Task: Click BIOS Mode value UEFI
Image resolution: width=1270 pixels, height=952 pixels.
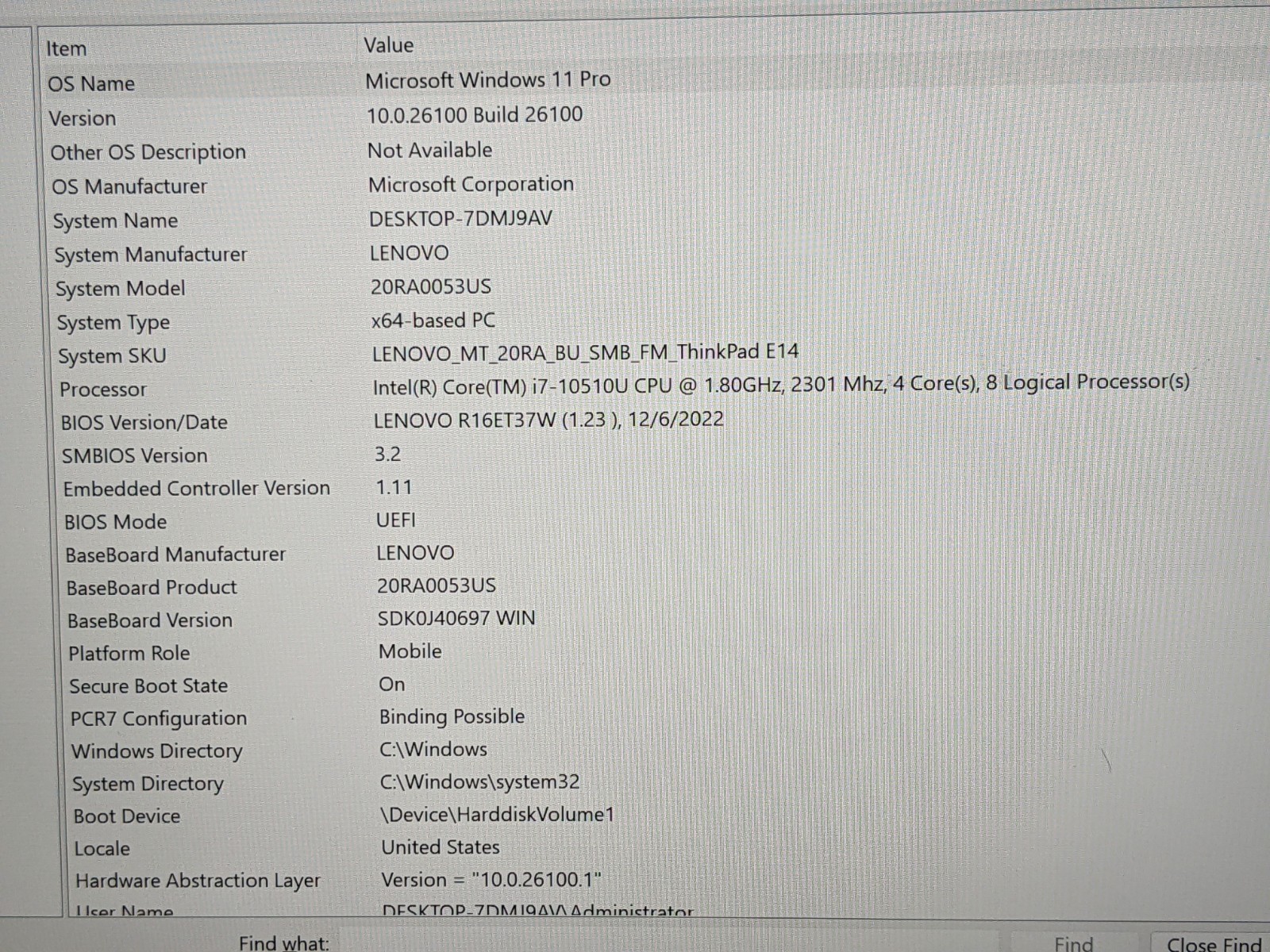Action: pyautogui.click(x=395, y=520)
